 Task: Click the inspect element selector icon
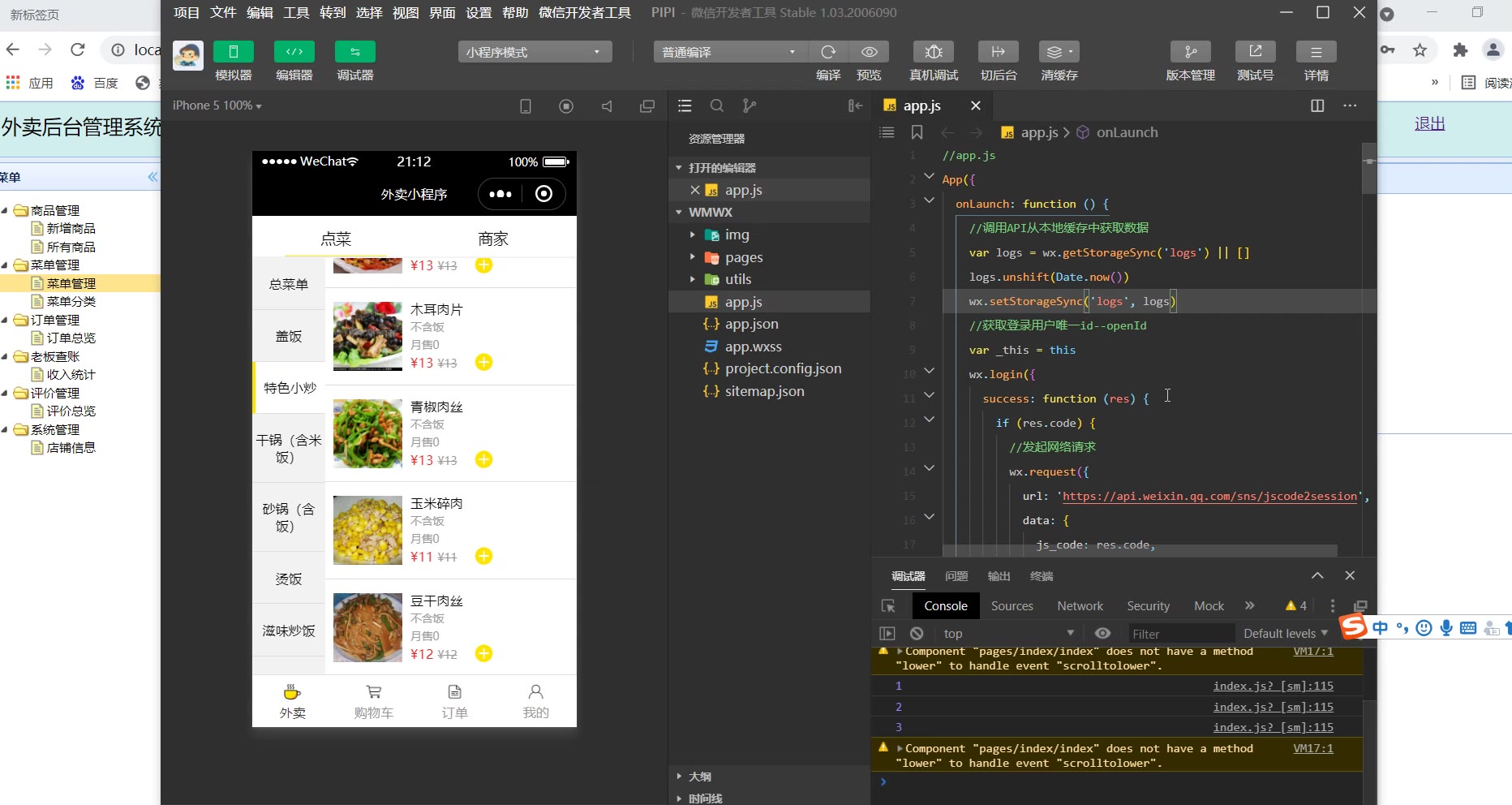click(x=888, y=606)
